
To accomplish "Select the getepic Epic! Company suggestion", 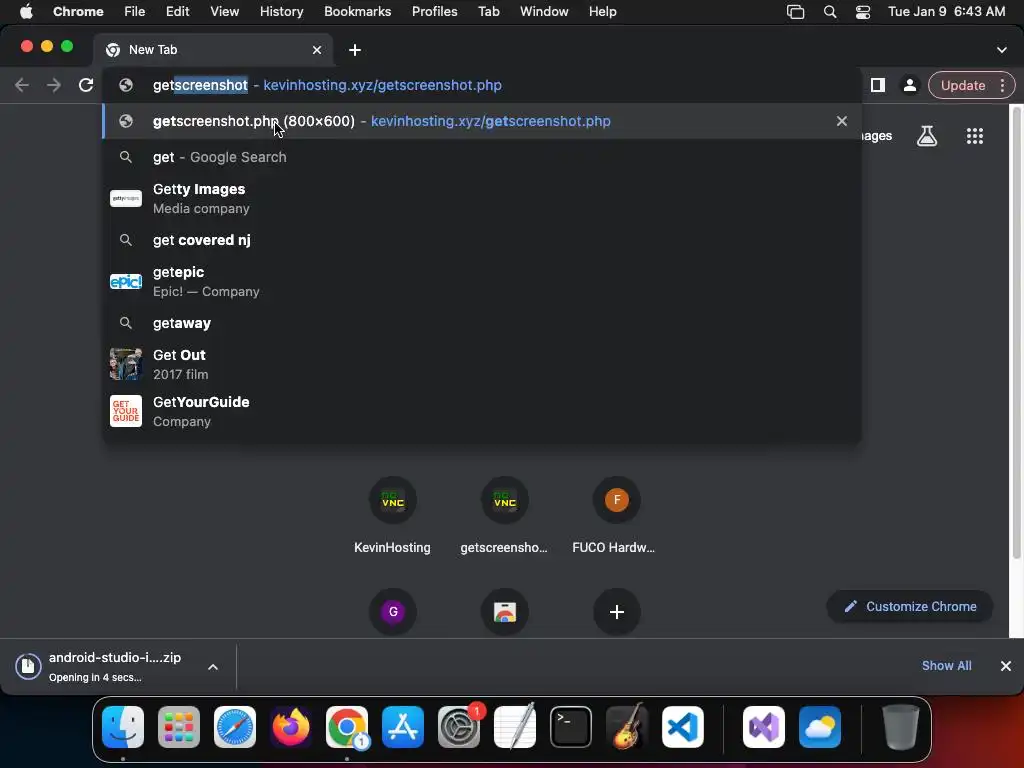I will 482,281.
